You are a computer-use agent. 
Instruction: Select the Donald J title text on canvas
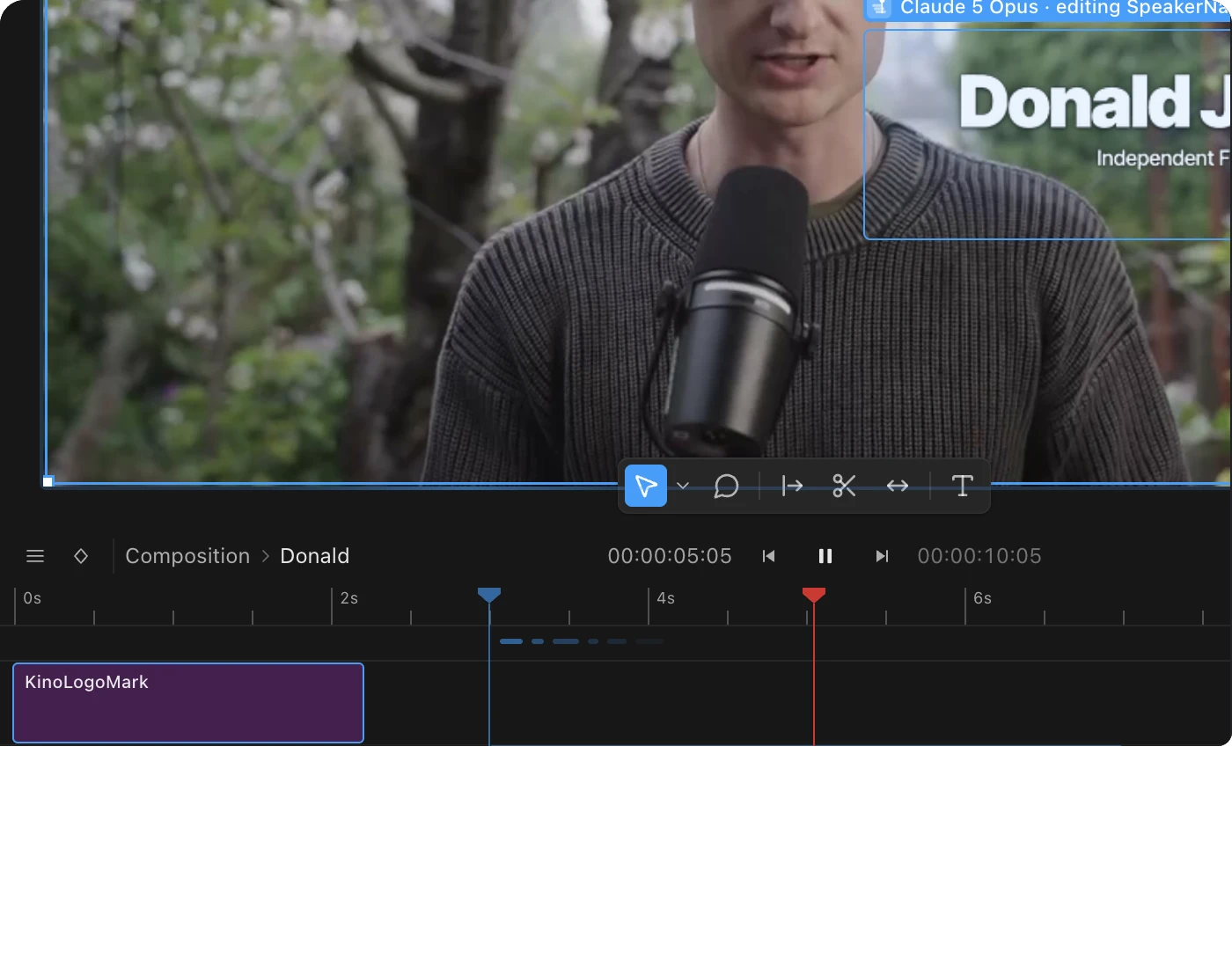pos(1094,102)
